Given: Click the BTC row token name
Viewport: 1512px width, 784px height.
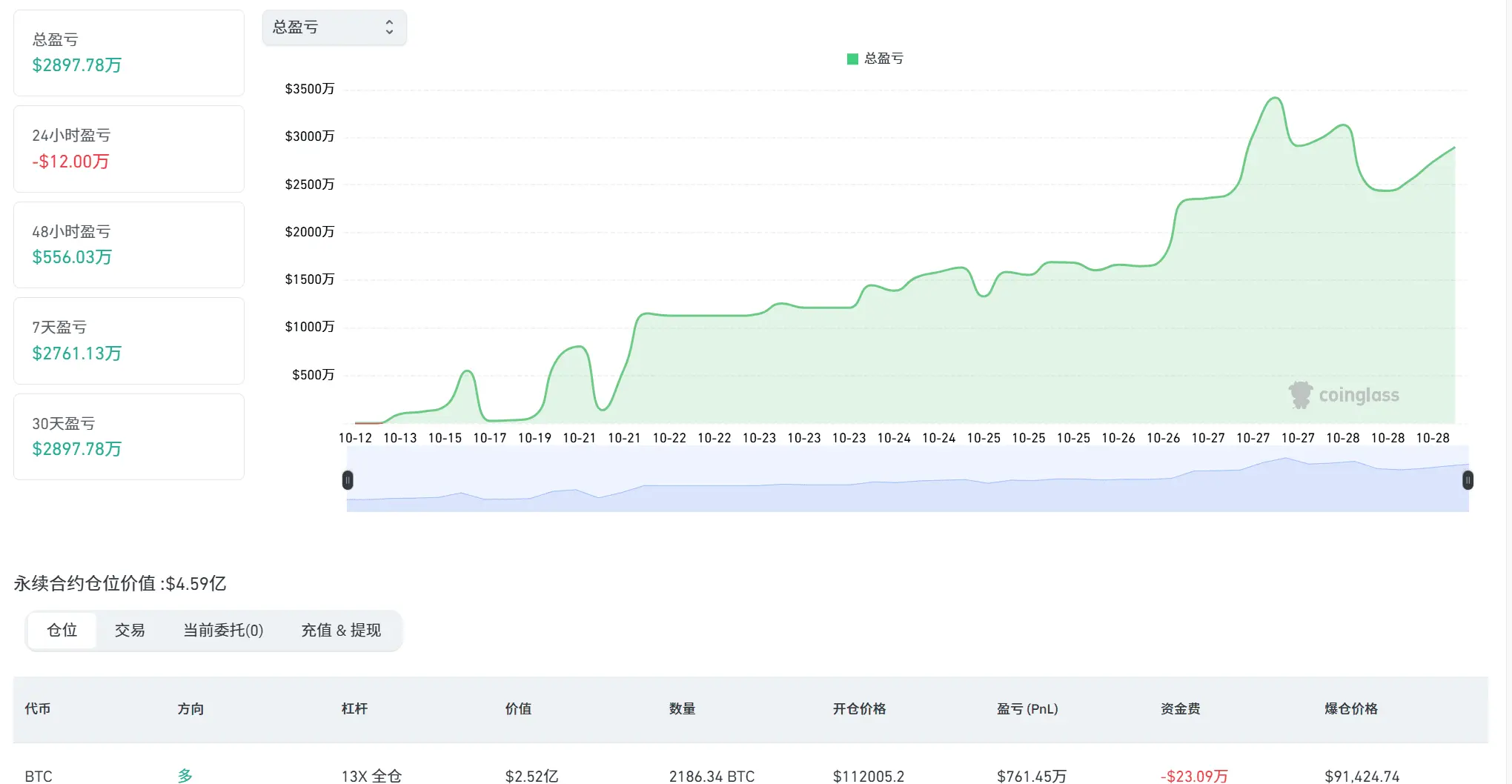Looking at the screenshot, I should pyautogui.click(x=39, y=776).
